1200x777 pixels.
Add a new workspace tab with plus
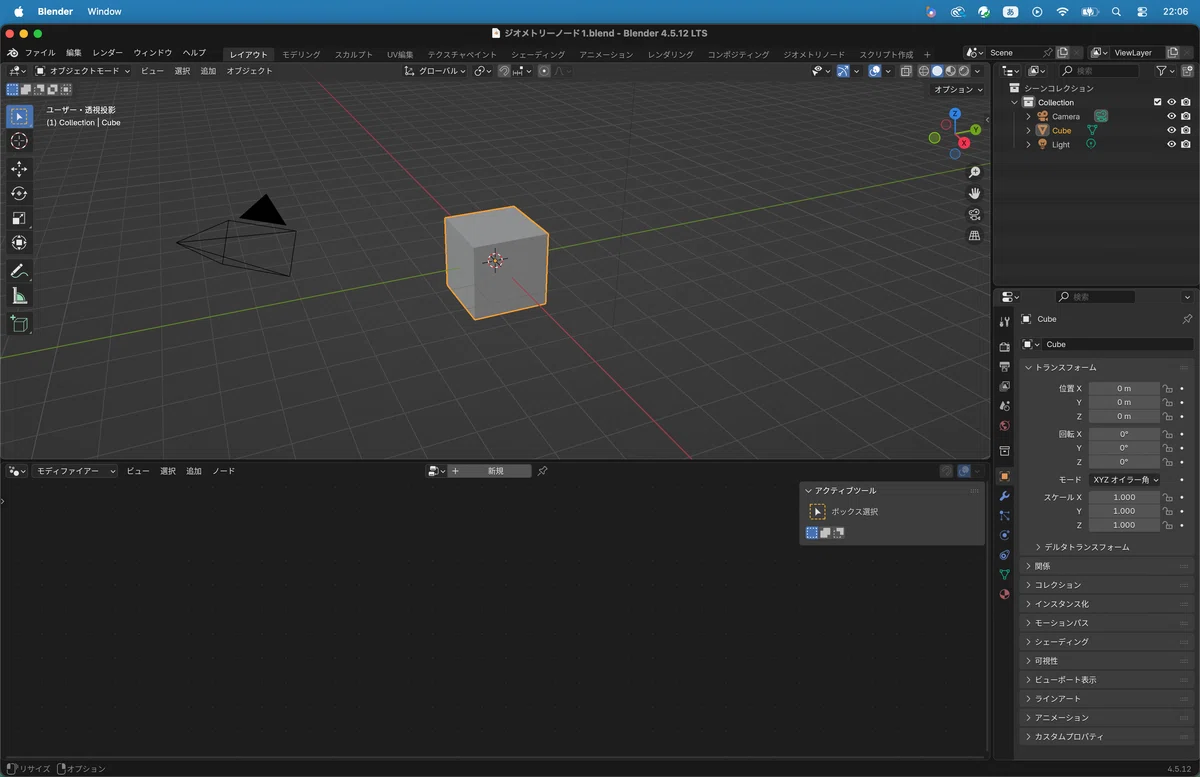point(927,54)
